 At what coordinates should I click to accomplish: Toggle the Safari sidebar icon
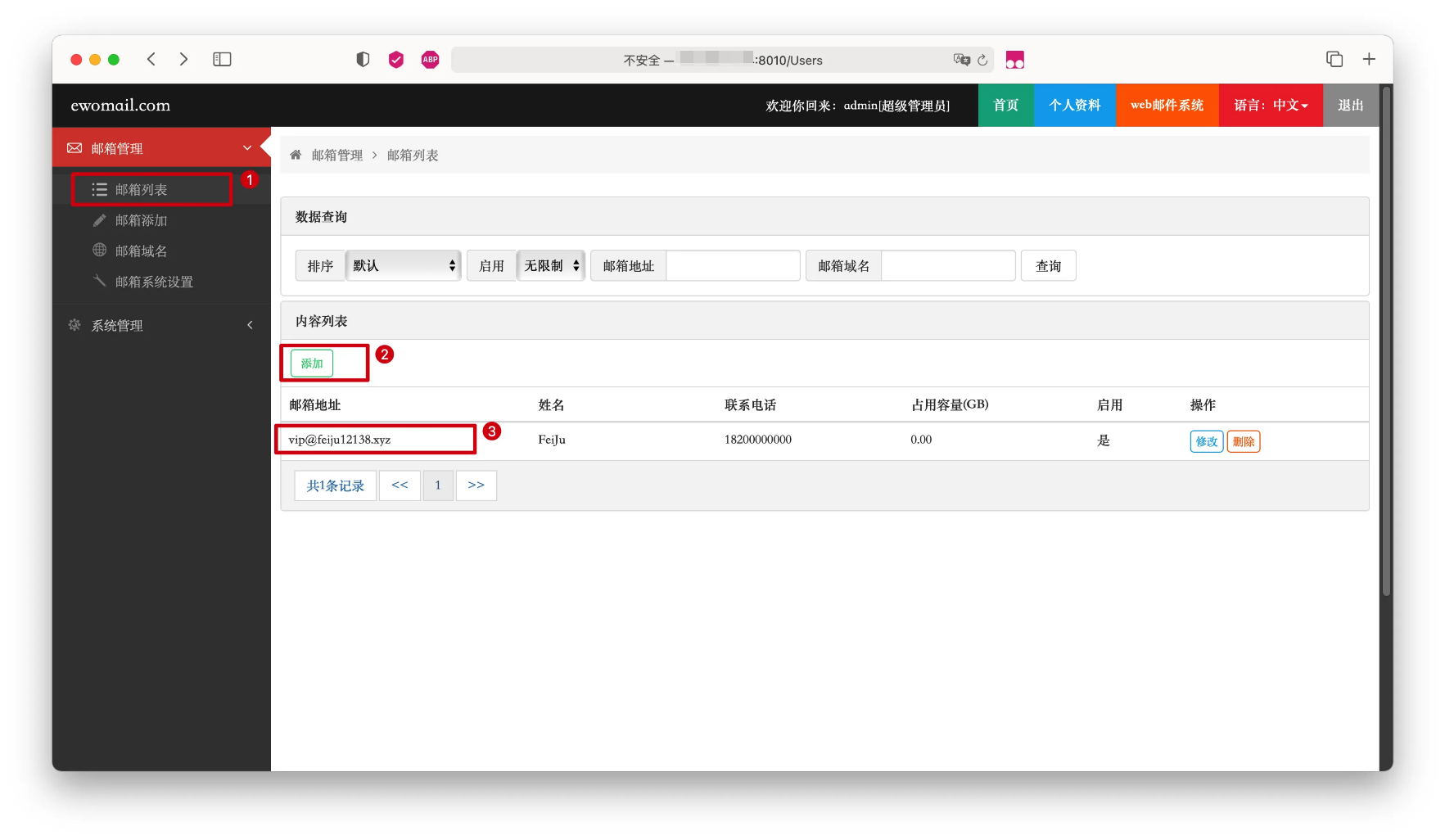click(x=222, y=59)
